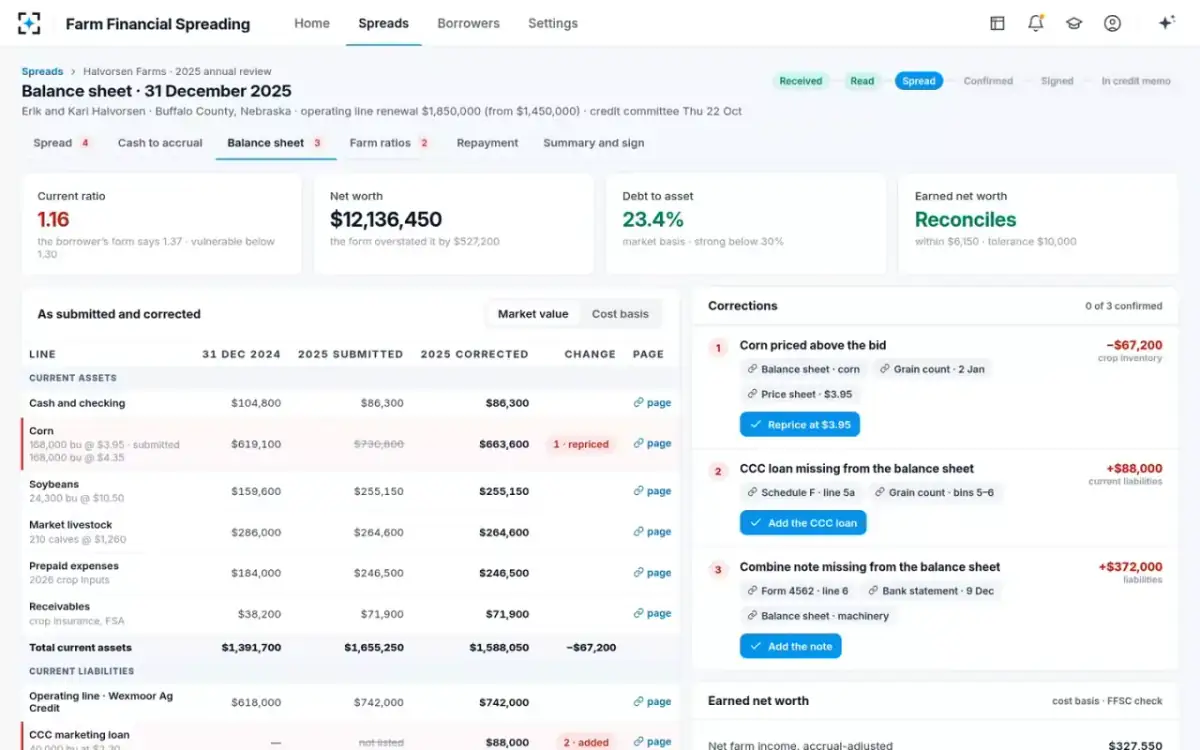The image size is (1200, 750).
Task: Open the graduation cap learning icon
Action: [x=1074, y=23]
